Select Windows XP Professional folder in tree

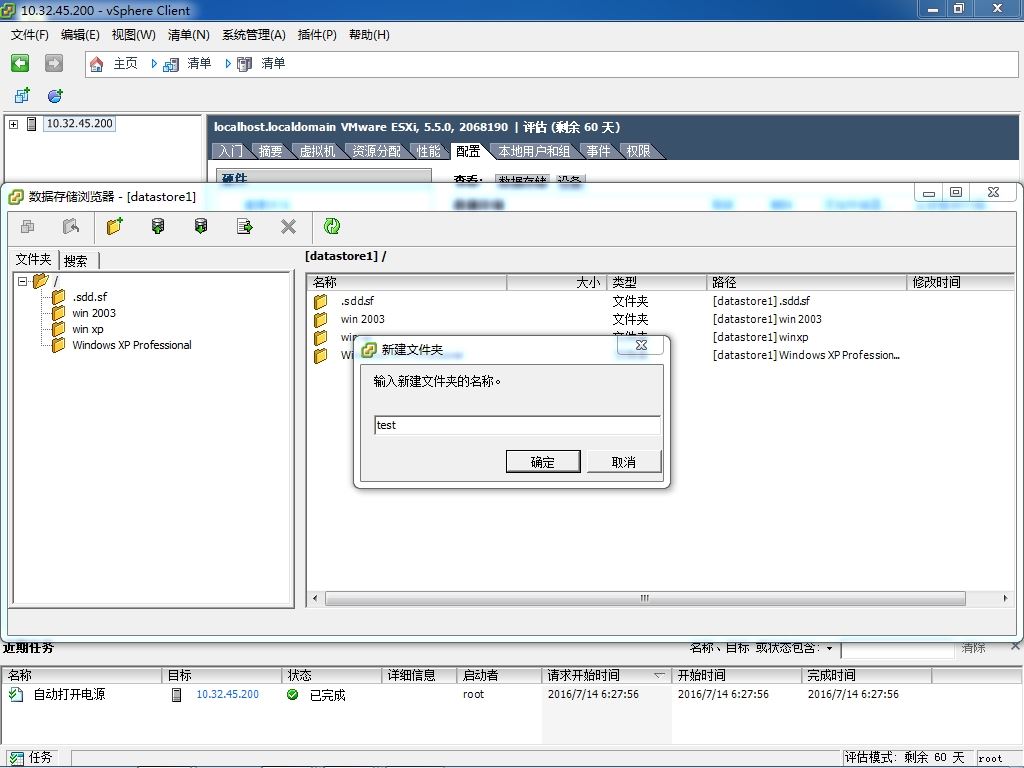point(132,345)
